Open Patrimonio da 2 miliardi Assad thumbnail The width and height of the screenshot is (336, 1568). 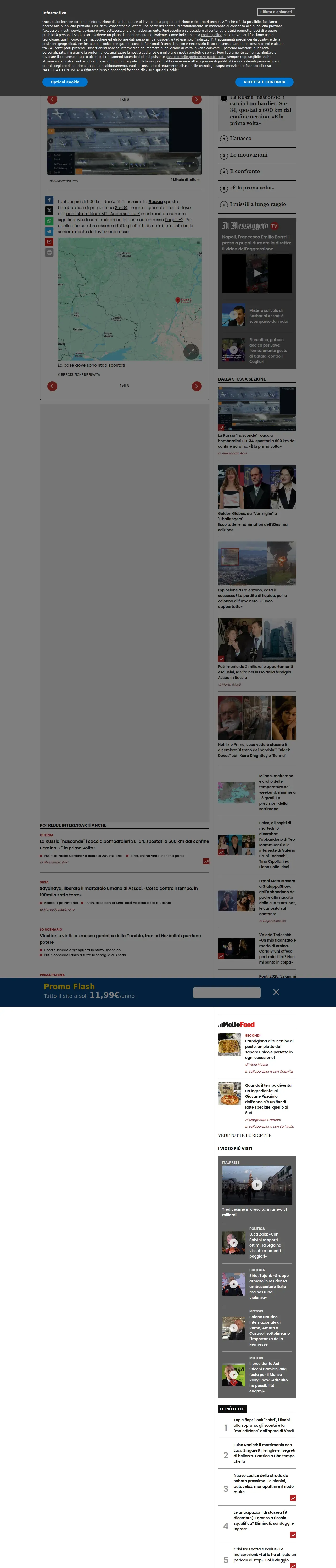coord(257,640)
